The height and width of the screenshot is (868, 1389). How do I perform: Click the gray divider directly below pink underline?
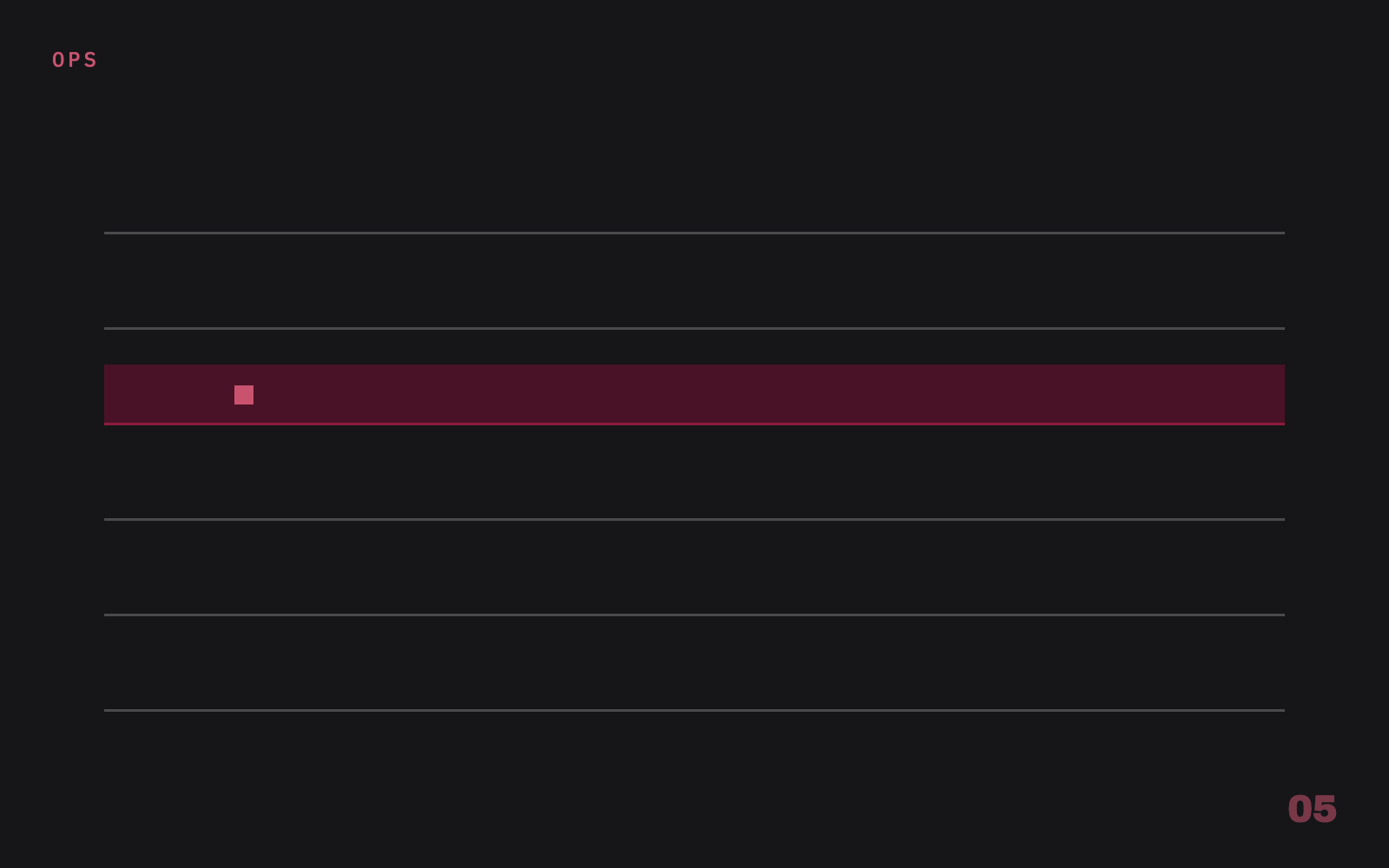pyautogui.click(x=694, y=519)
